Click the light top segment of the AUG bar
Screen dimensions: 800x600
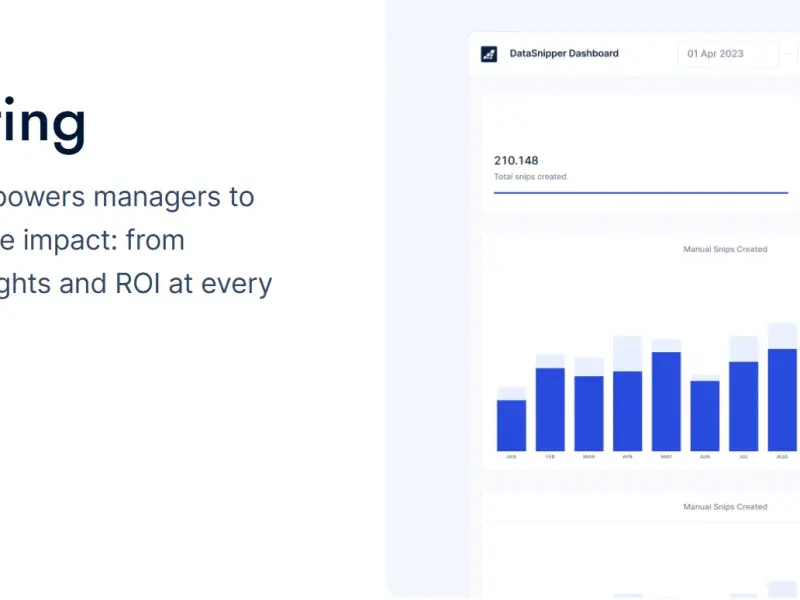click(x=782, y=336)
